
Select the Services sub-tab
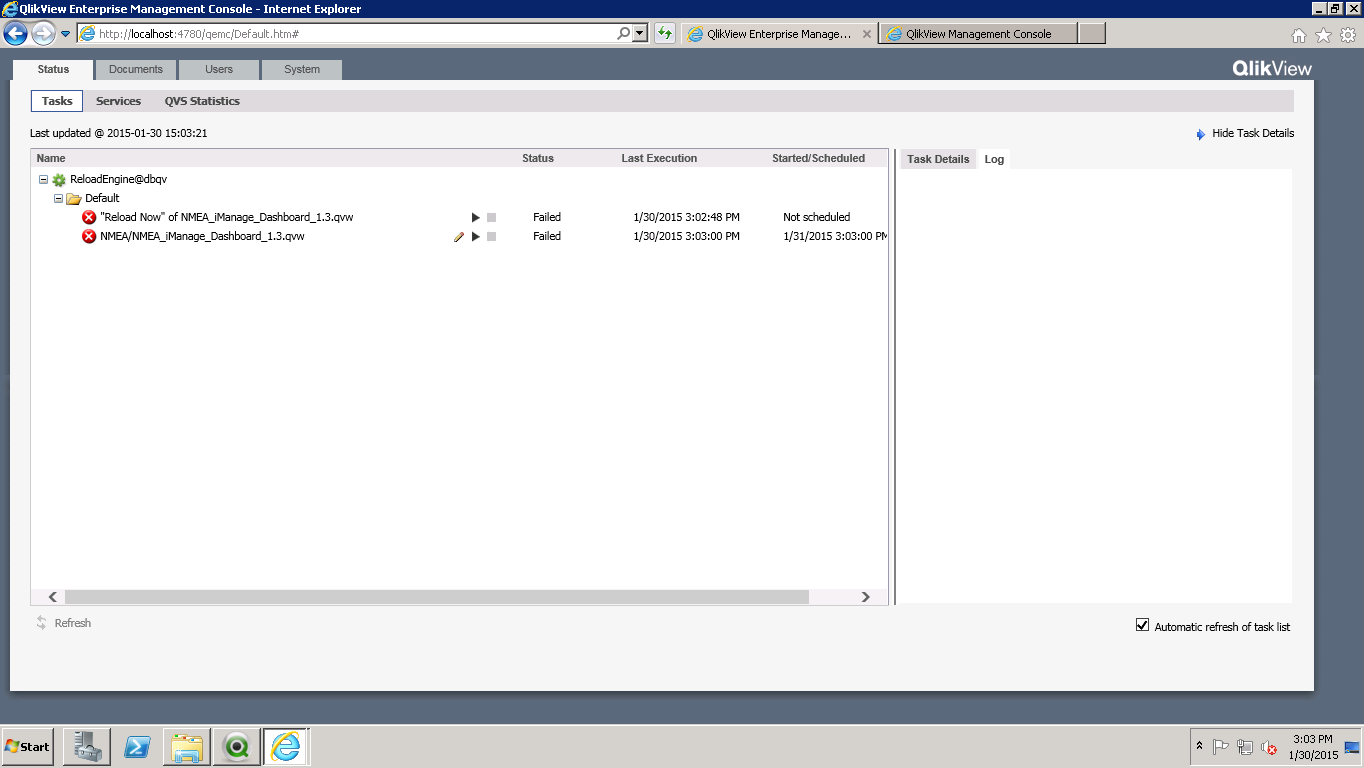click(118, 101)
